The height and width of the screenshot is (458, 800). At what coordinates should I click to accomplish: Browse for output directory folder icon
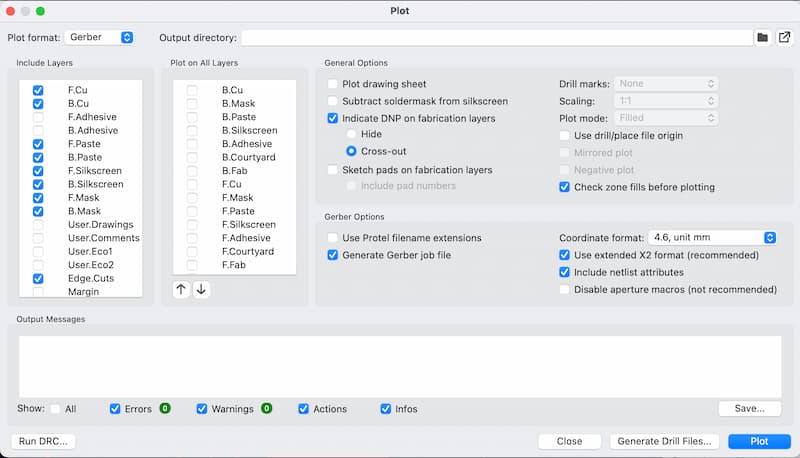pyautogui.click(x=763, y=38)
